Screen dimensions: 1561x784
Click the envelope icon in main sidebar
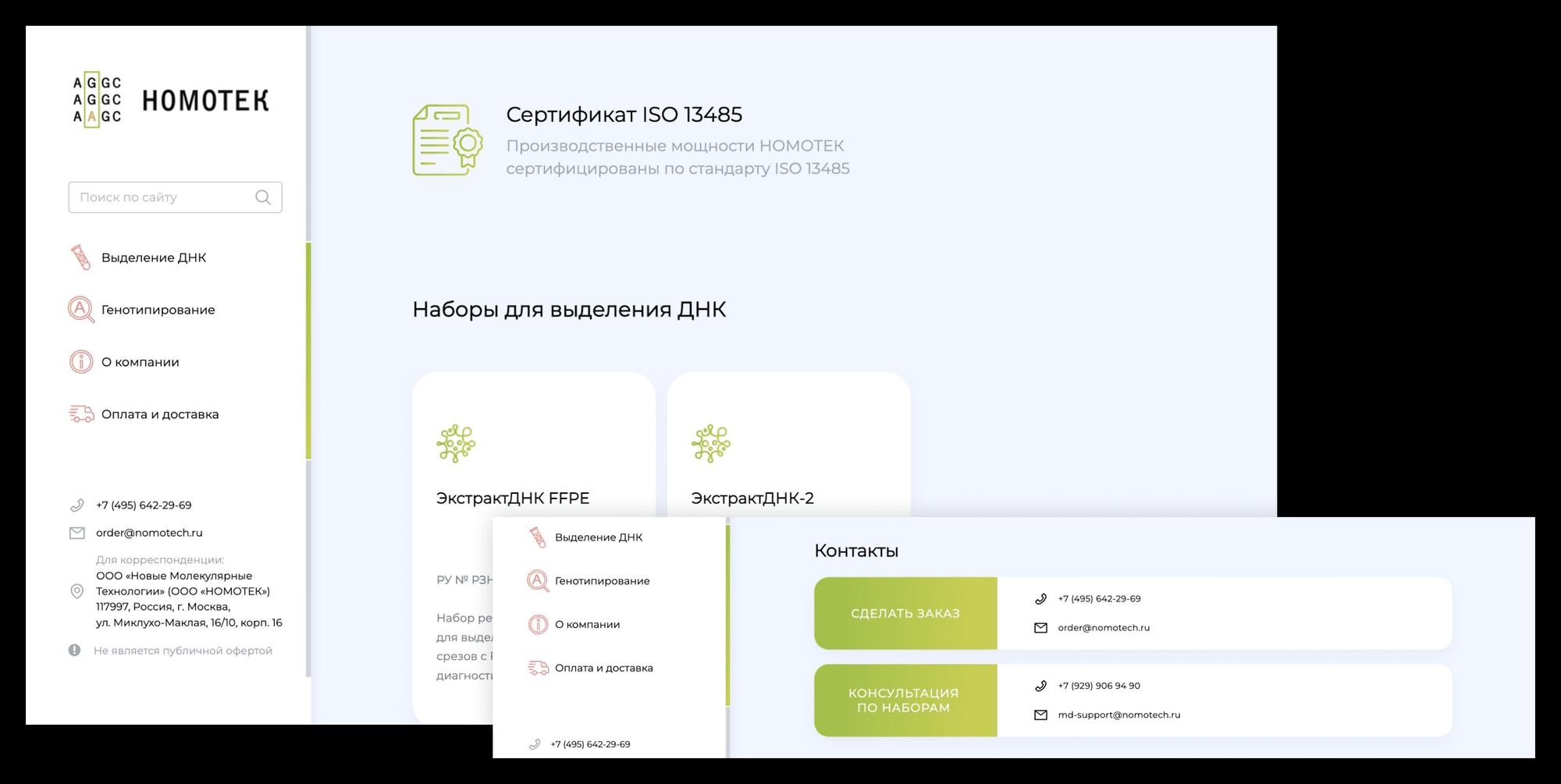76,533
